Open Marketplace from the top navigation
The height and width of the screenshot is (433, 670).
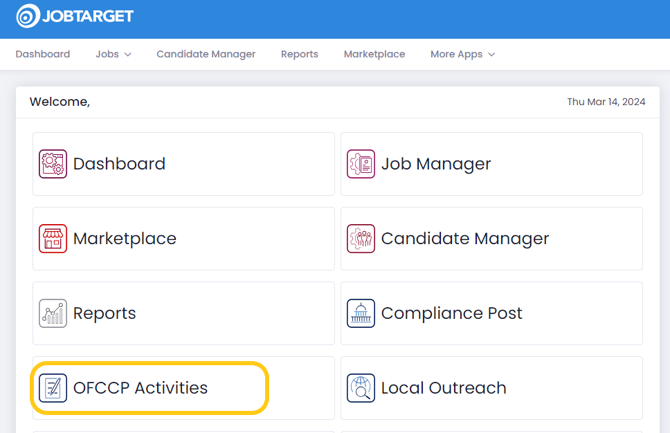click(x=374, y=54)
